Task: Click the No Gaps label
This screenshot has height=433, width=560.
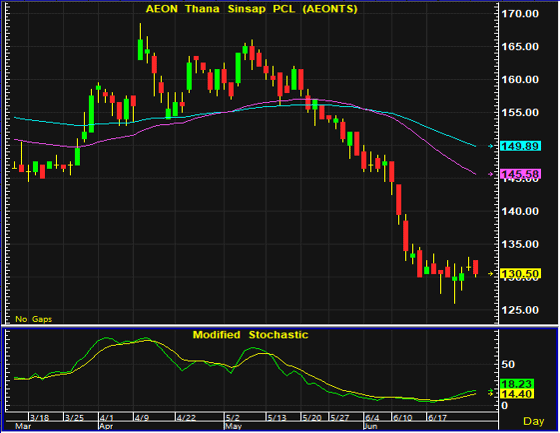Action: point(34,319)
